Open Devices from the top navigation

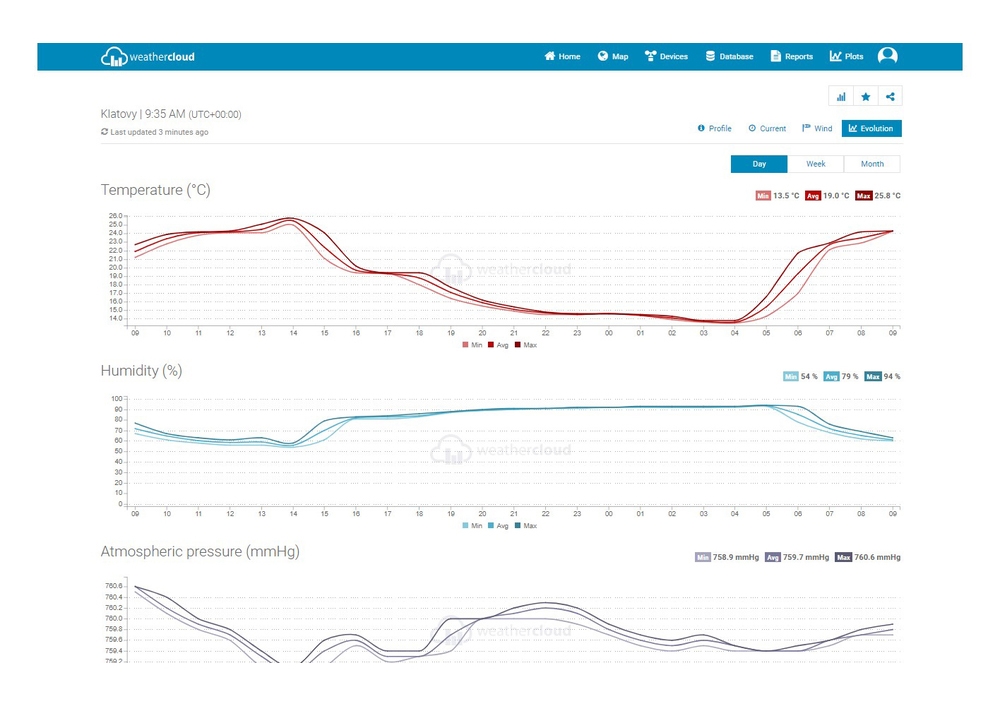(666, 57)
